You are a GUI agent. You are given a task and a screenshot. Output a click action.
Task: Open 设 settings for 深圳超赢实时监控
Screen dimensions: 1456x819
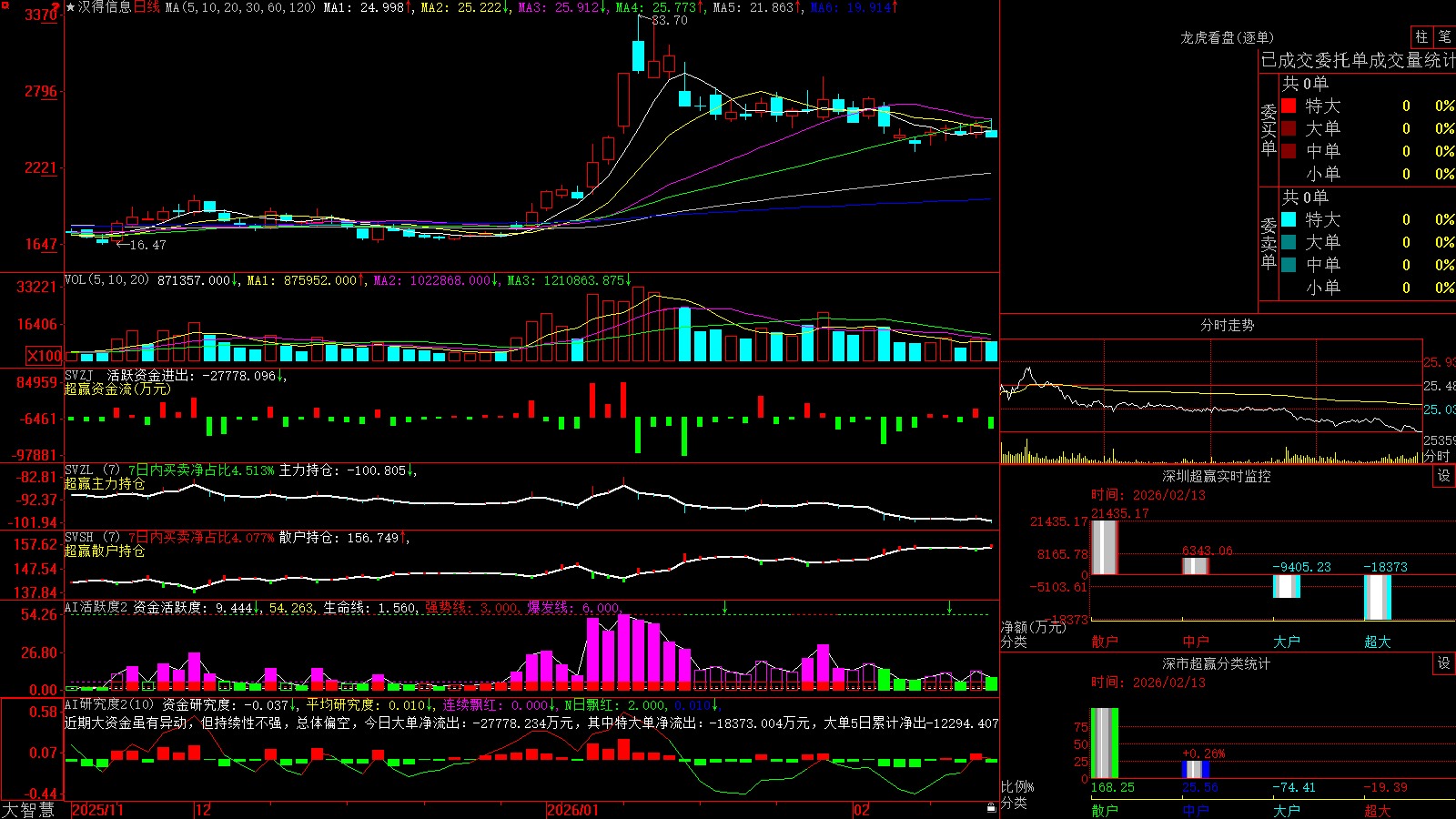point(1444,476)
